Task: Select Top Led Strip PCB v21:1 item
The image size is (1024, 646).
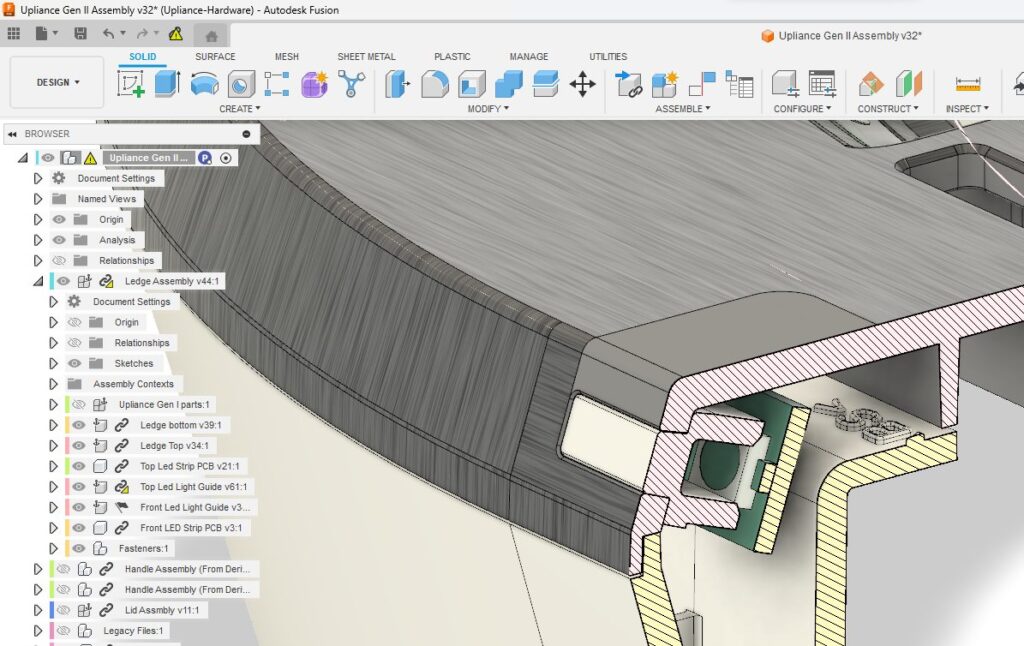Action: (x=189, y=467)
